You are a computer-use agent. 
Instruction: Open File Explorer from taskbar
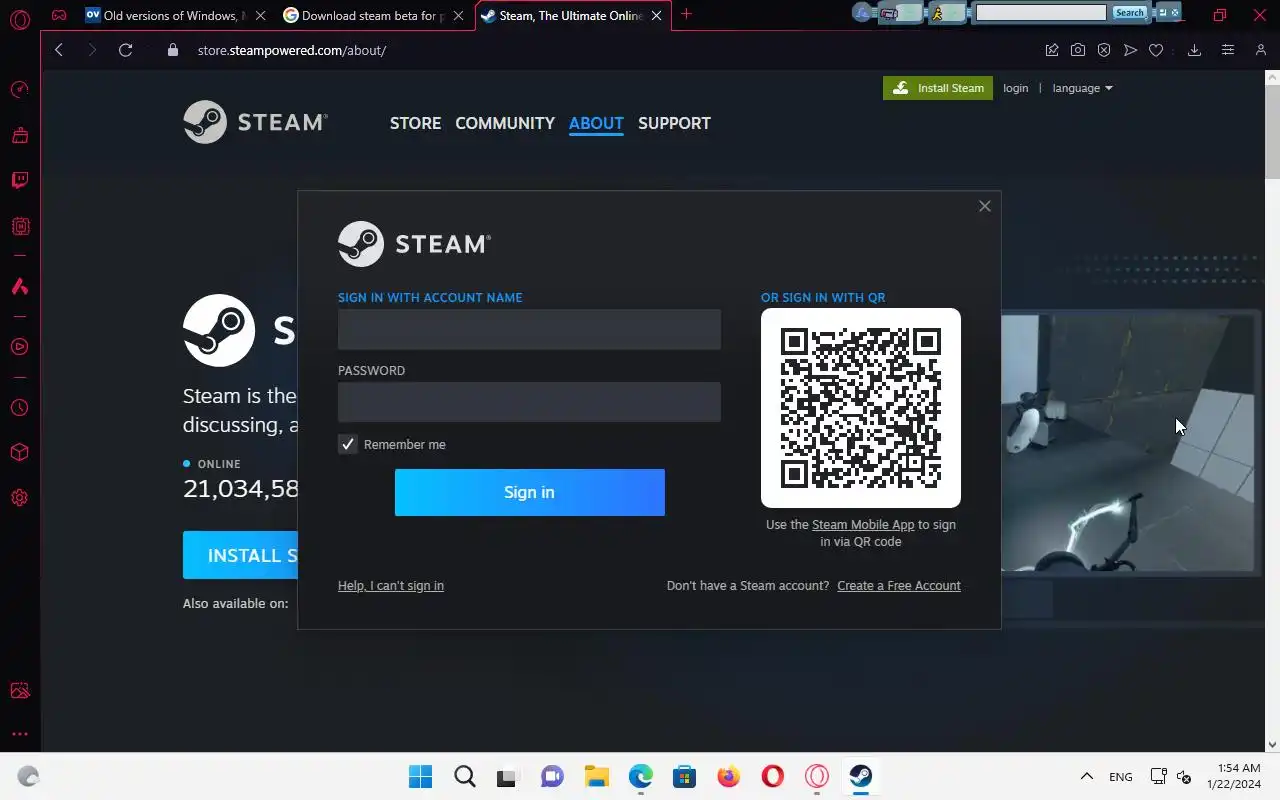[x=597, y=776]
